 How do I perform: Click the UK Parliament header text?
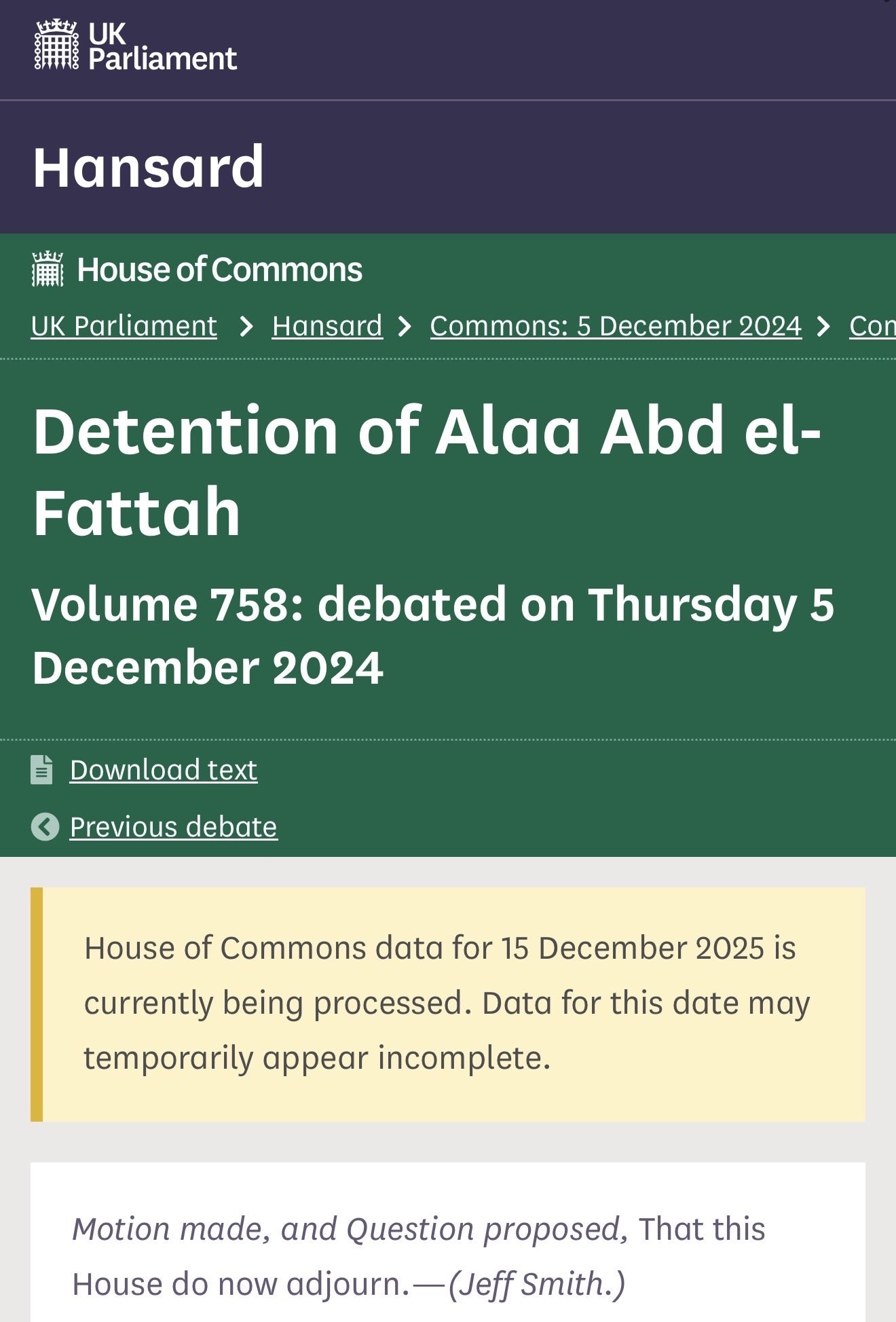(x=162, y=46)
